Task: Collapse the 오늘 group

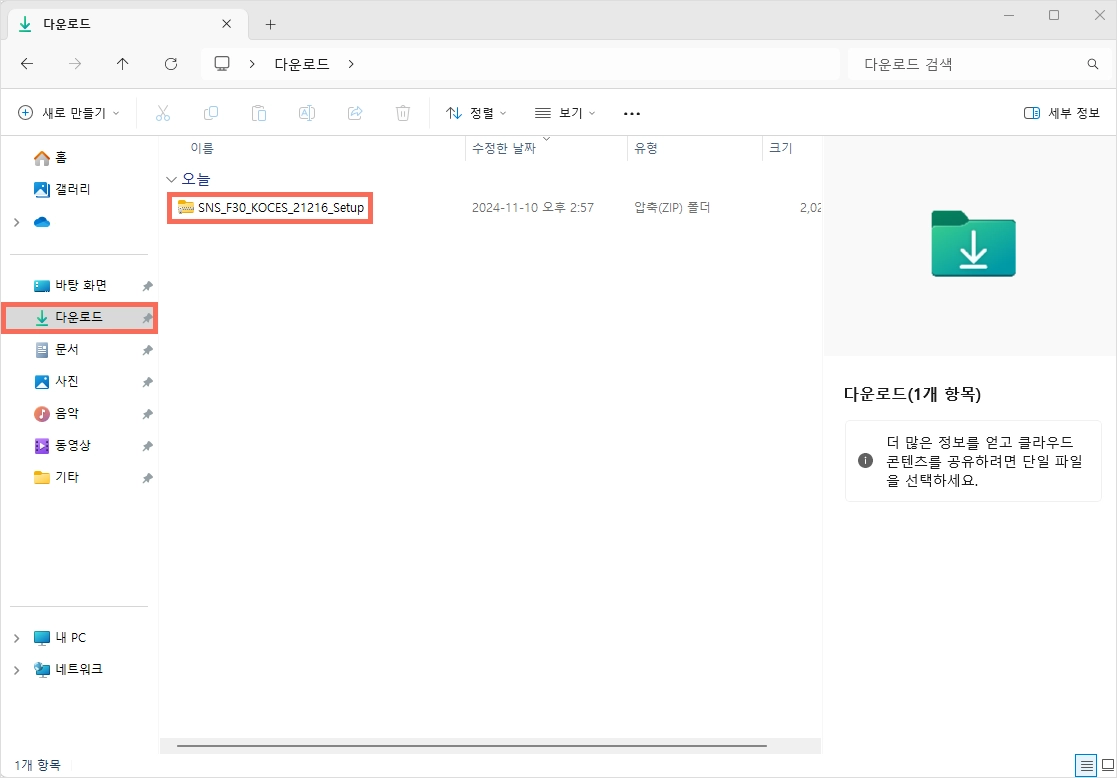Action: (x=170, y=179)
